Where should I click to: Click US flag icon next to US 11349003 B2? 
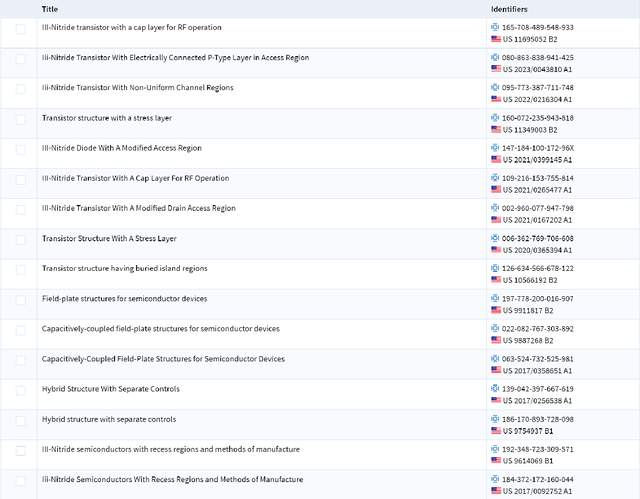coord(496,129)
